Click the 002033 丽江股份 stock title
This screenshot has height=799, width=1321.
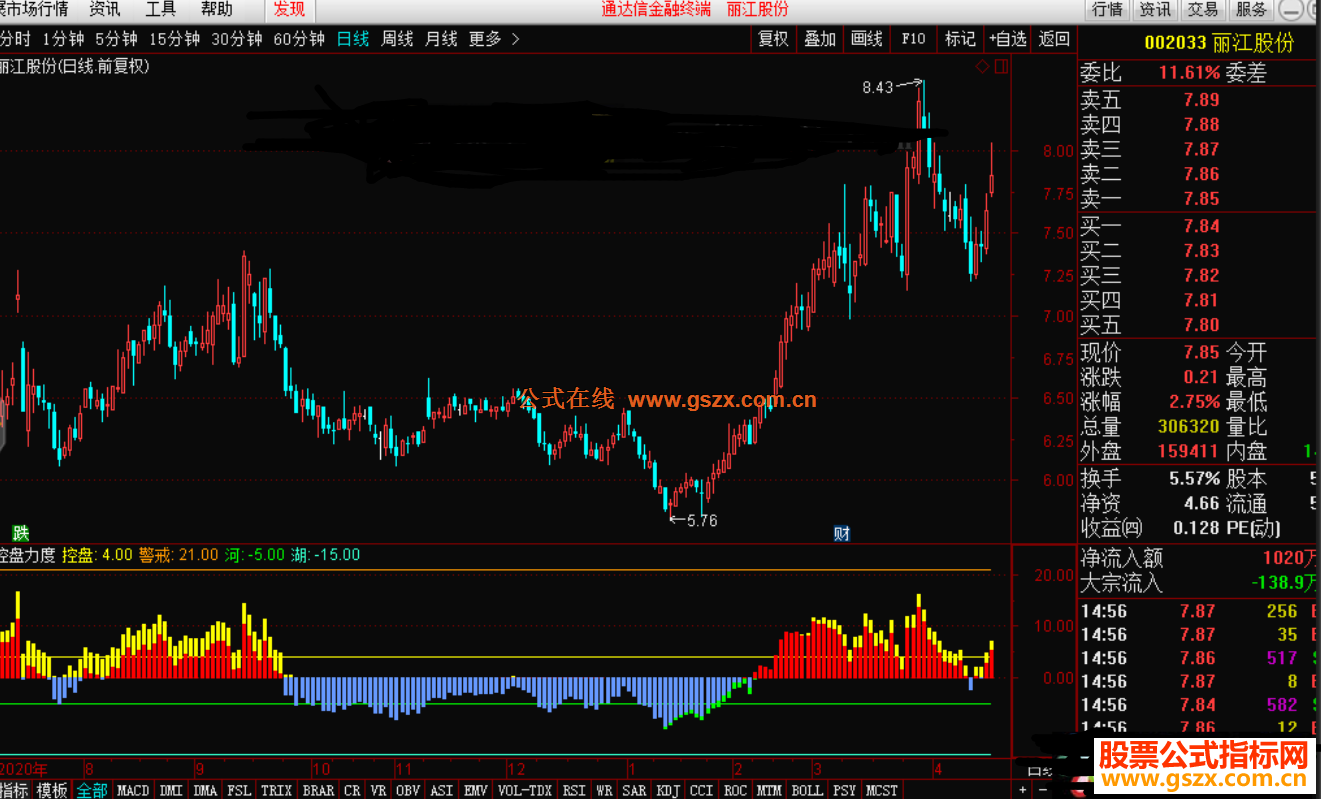click(x=1218, y=43)
